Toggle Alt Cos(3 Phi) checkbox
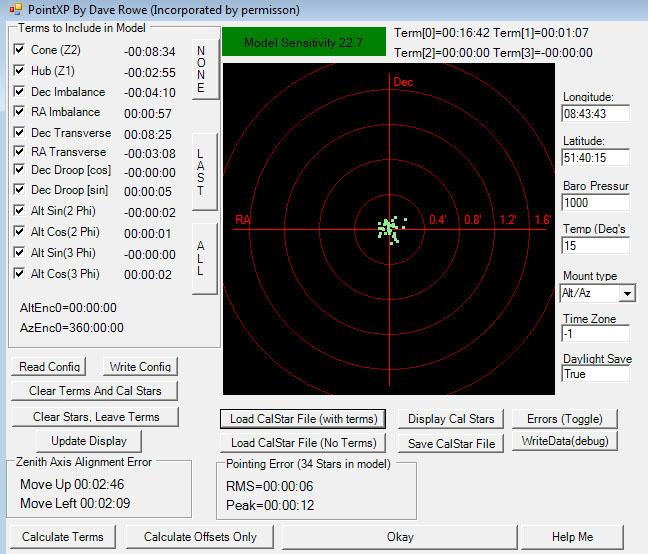The image size is (648, 554). [x=19, y=273]
